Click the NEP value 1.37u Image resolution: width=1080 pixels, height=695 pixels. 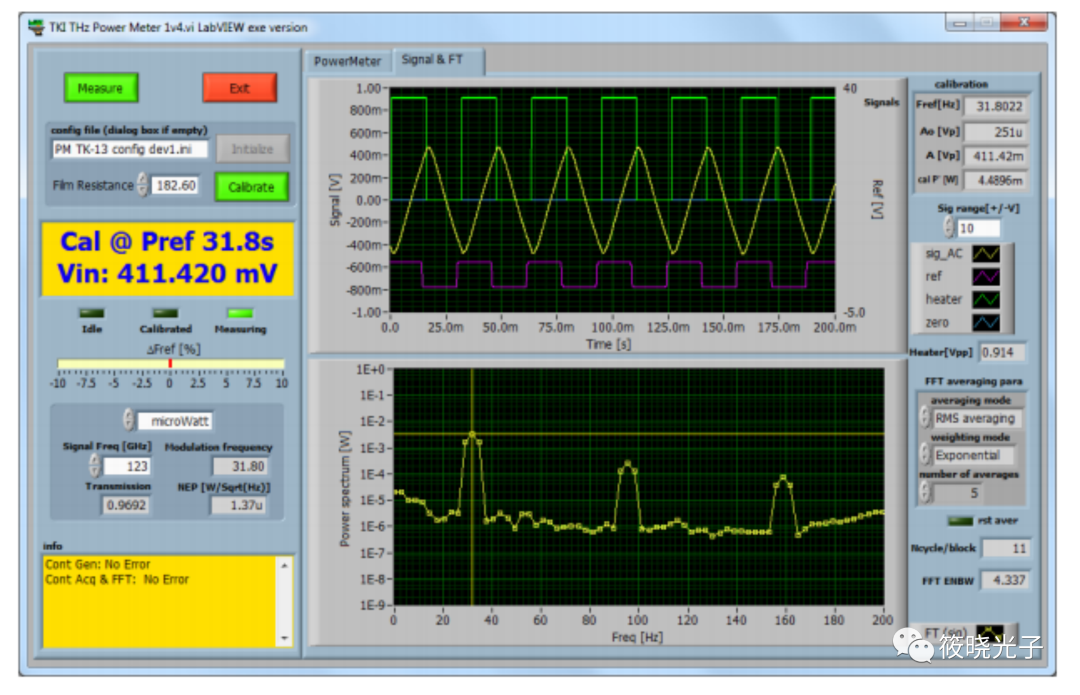(x=238, y=505)
